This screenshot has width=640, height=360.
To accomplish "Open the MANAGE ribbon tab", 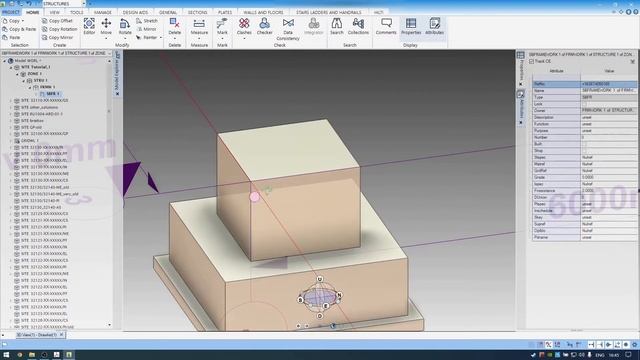I will click(102, 13).
